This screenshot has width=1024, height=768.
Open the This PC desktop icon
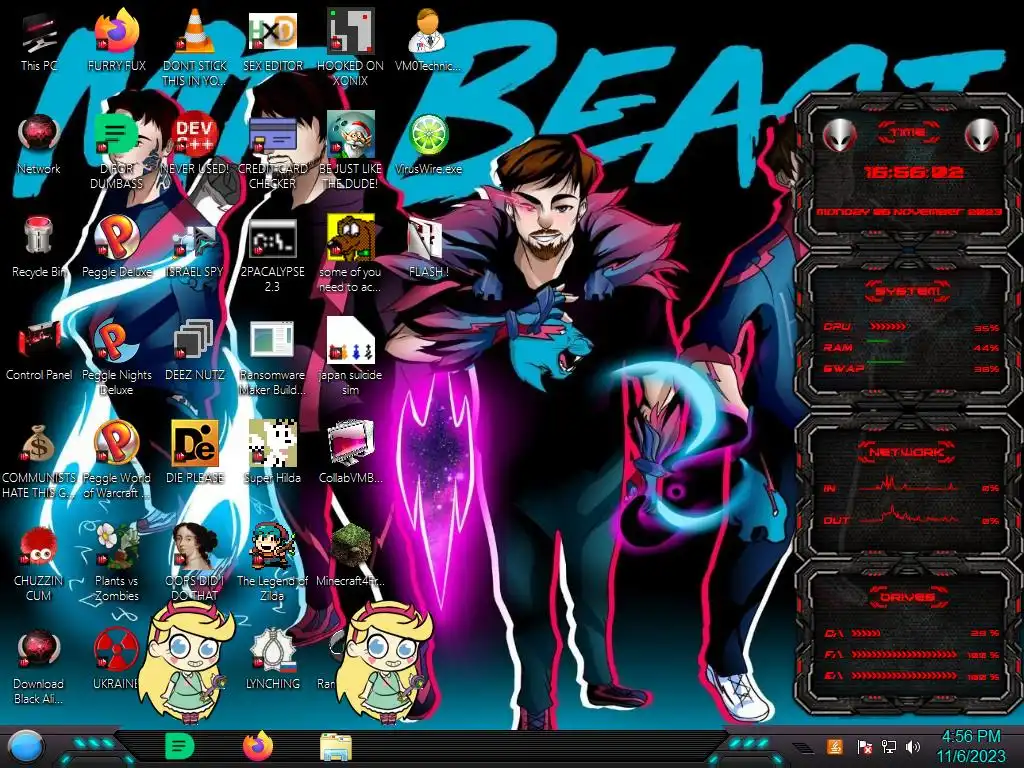(39, 42)
